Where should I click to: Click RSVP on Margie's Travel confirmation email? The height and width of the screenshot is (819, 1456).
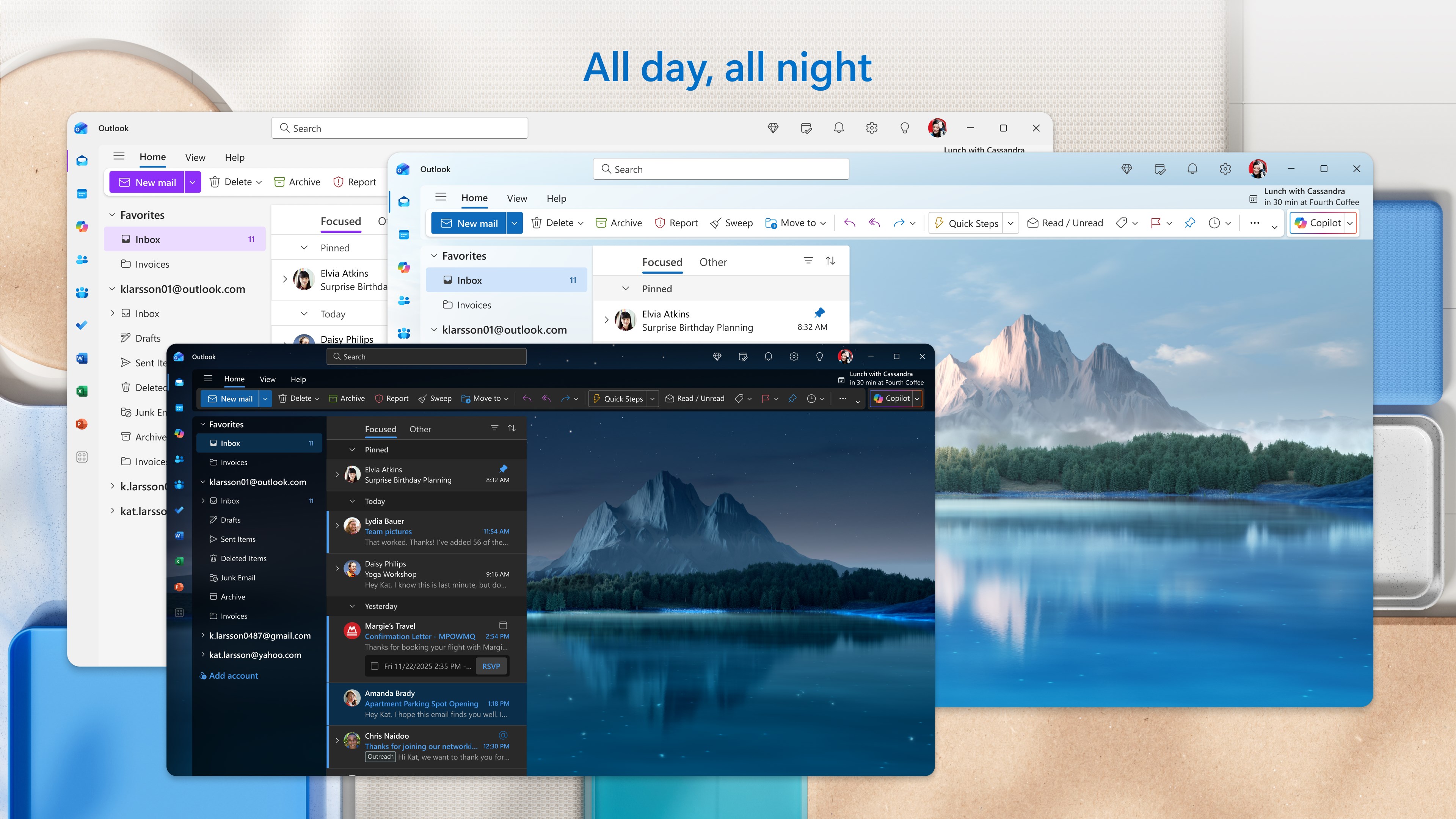click(491, 666)
